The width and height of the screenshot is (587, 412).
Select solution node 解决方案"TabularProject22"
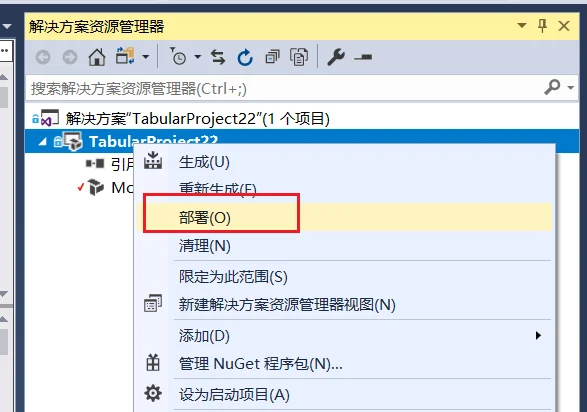(198, 119)
